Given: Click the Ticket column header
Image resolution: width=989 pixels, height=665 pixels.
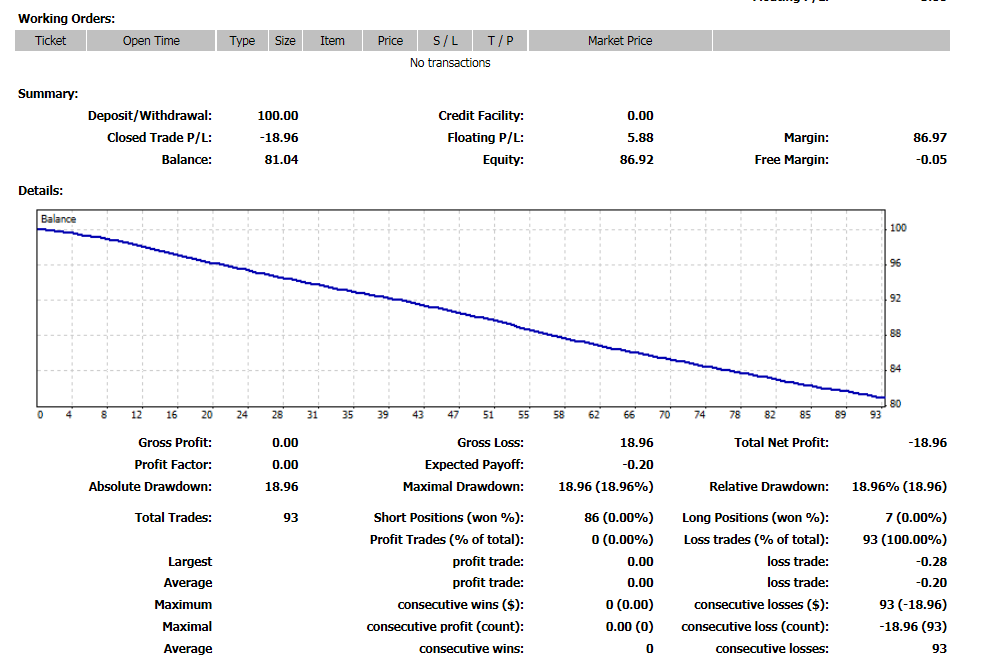Looking at the screenshot, I should [x=51, y=41].
